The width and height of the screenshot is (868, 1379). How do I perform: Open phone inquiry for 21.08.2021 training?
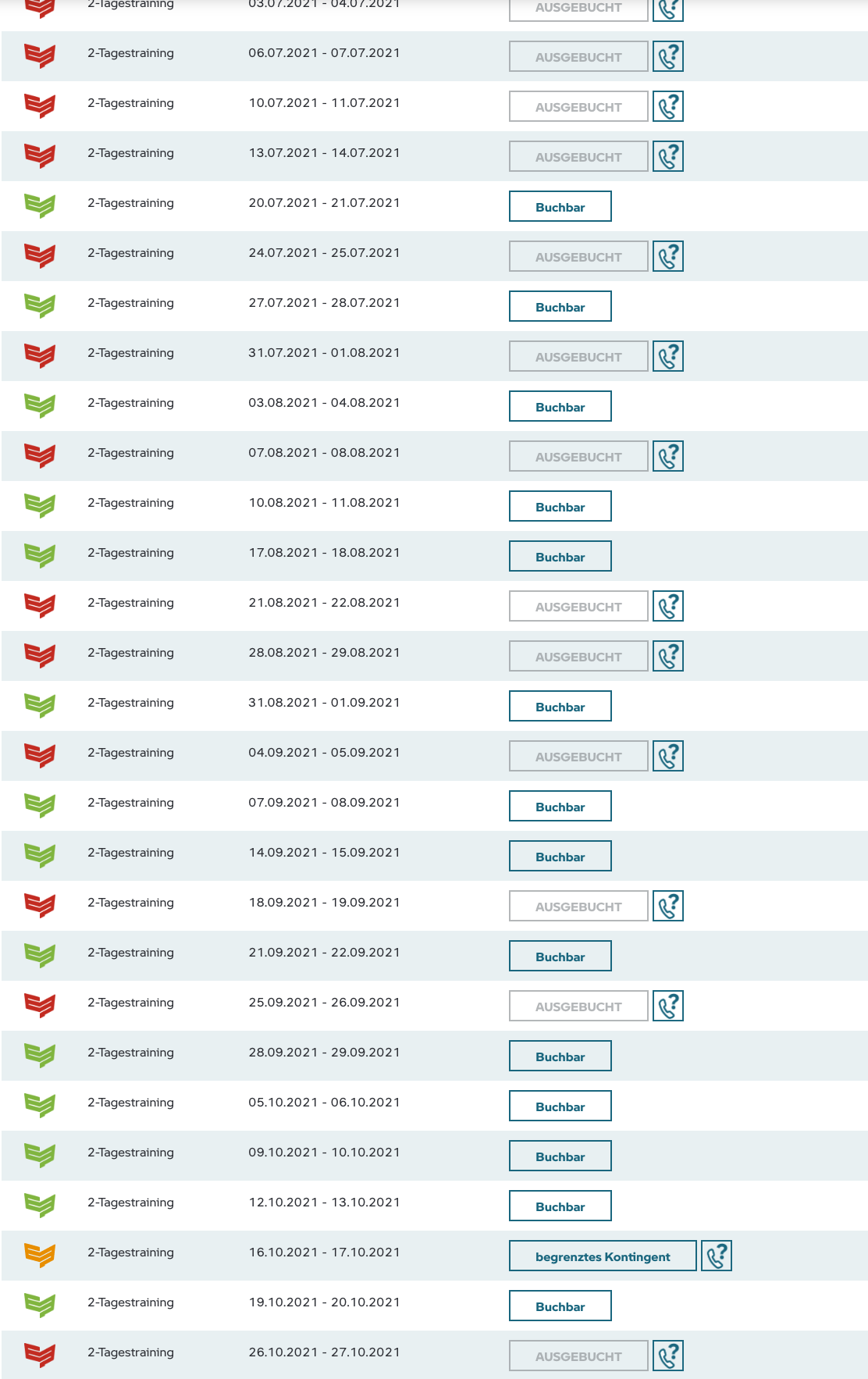click(668, 606)
